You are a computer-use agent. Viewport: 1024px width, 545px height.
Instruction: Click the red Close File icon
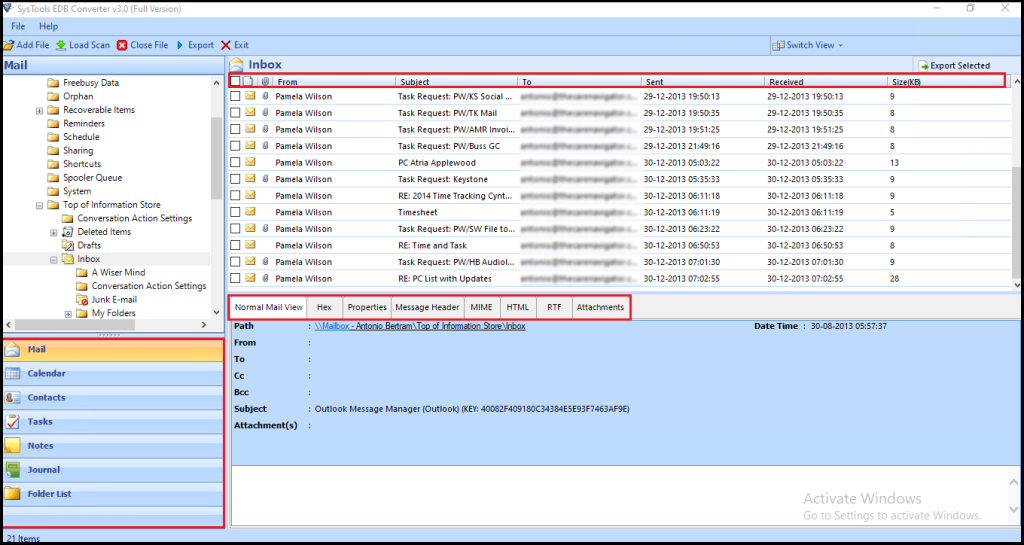point(122,45)
